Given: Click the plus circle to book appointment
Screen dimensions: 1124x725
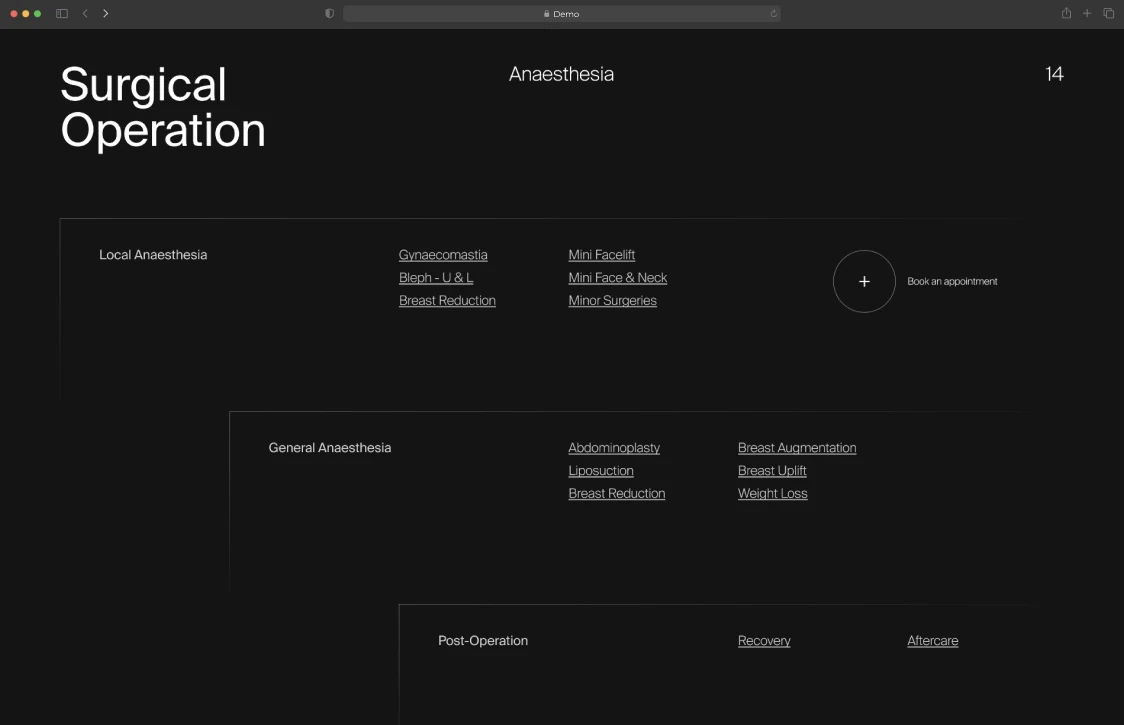Looking at the screenshot, I should click(x=865, y=281).
